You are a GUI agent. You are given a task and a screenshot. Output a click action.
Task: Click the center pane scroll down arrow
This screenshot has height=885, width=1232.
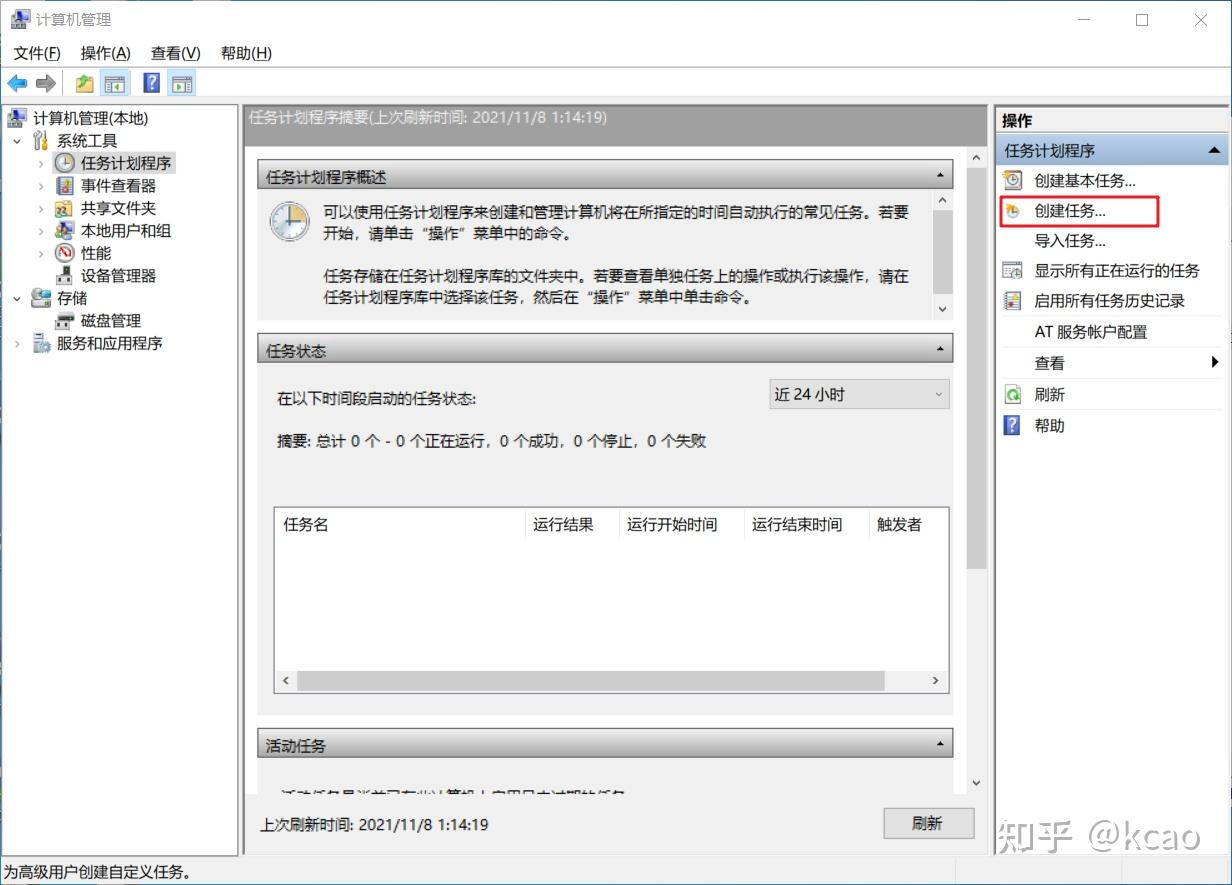coord(977,783)
